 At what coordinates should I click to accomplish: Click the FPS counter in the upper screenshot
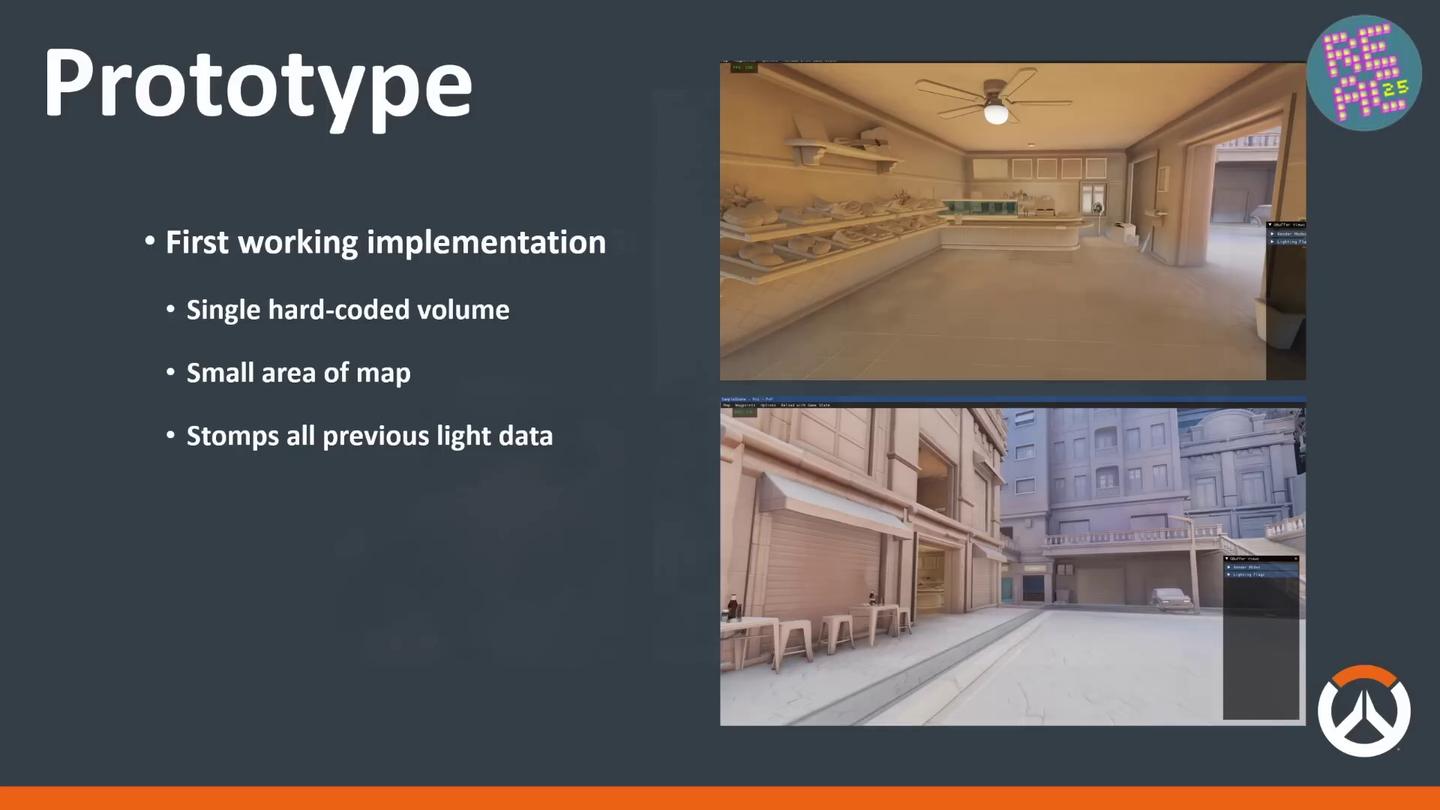coord(743,68)
